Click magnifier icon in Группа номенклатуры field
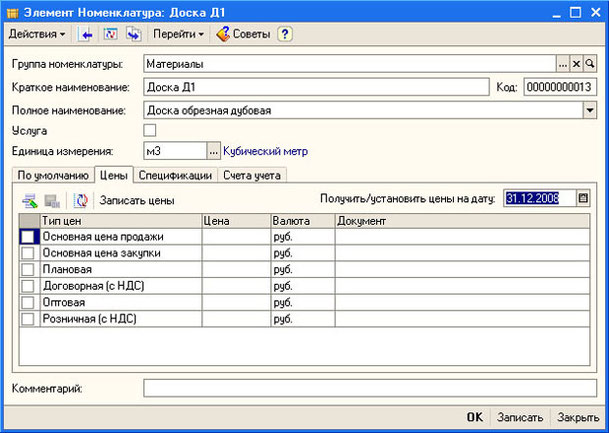Image resolution: width=609 pixels, height=433 pixels. point(590,64)
